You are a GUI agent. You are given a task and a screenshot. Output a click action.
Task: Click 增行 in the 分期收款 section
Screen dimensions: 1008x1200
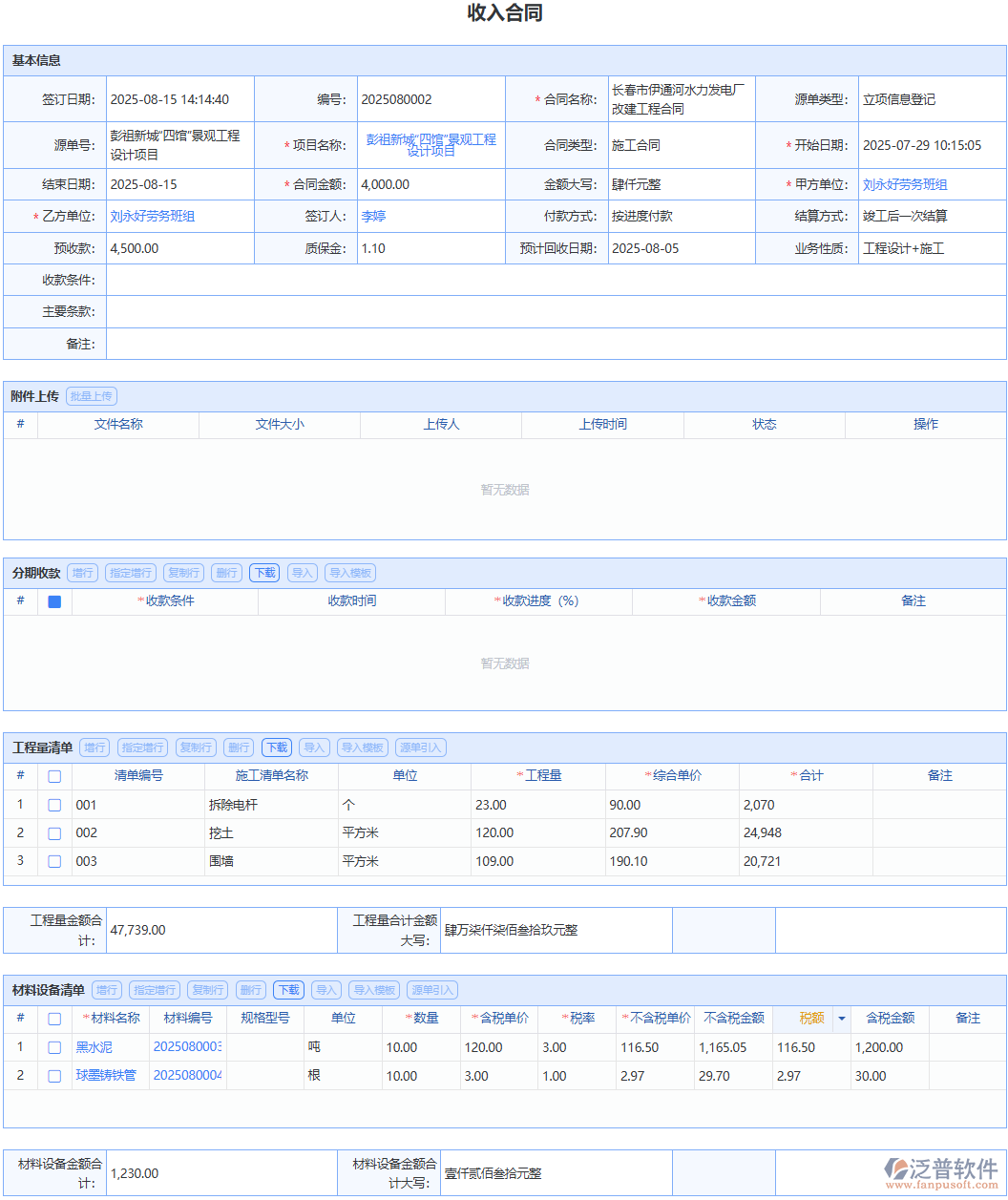coord(83,572)
